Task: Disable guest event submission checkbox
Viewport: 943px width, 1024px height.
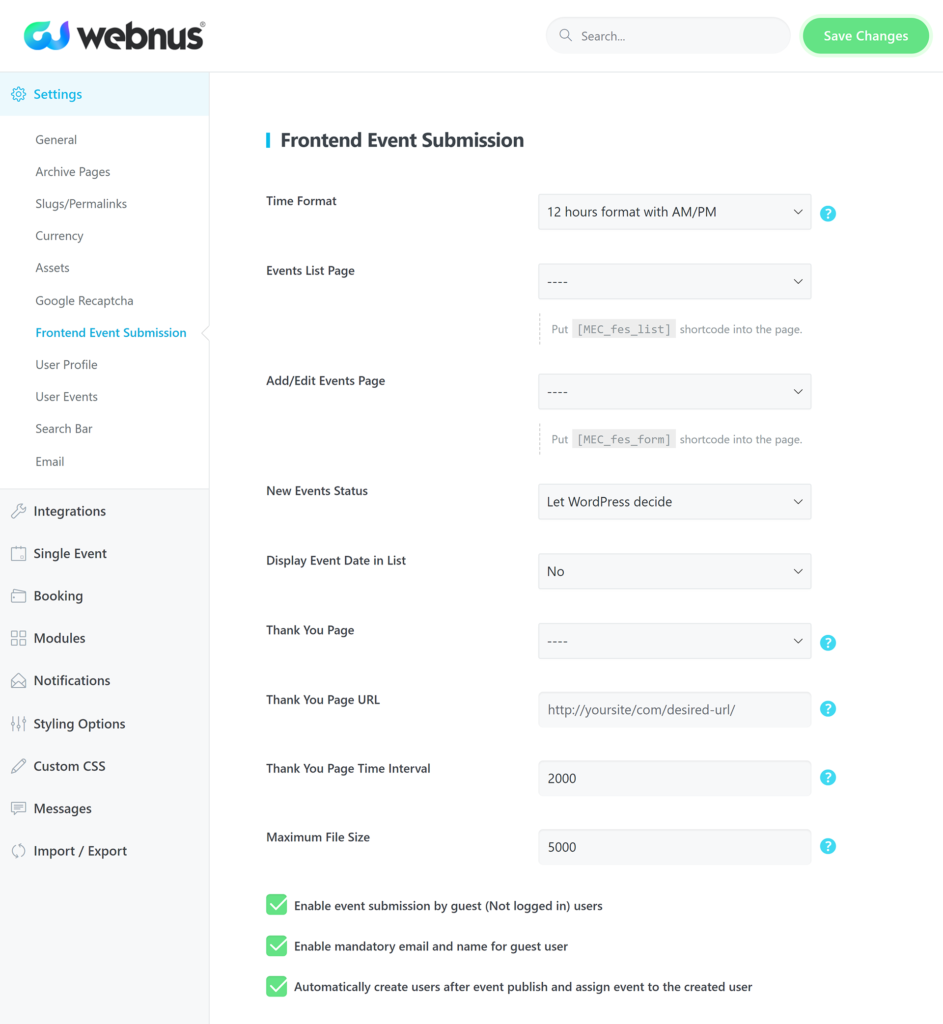Action: 276,904
